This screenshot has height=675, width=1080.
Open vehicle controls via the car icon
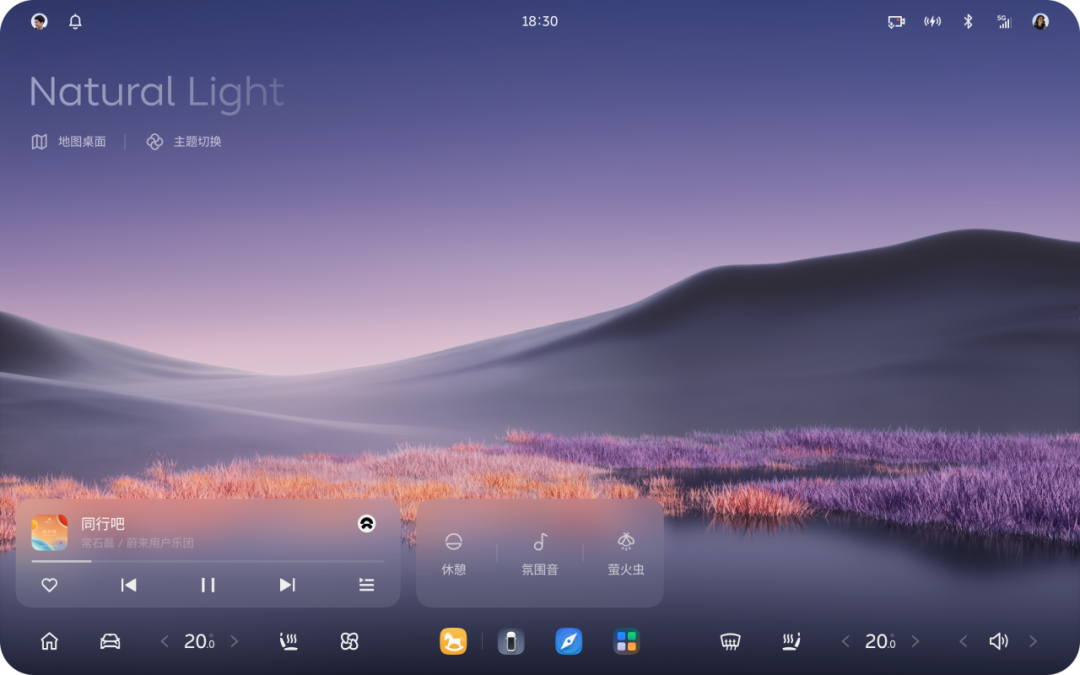[110, 641]
